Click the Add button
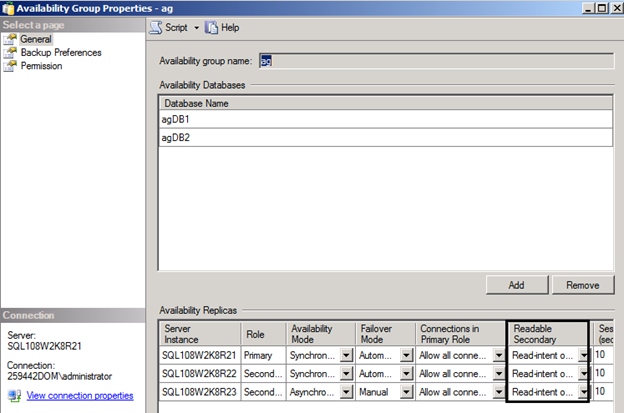This screenshot has height=413, width=624. click(516, 284)
